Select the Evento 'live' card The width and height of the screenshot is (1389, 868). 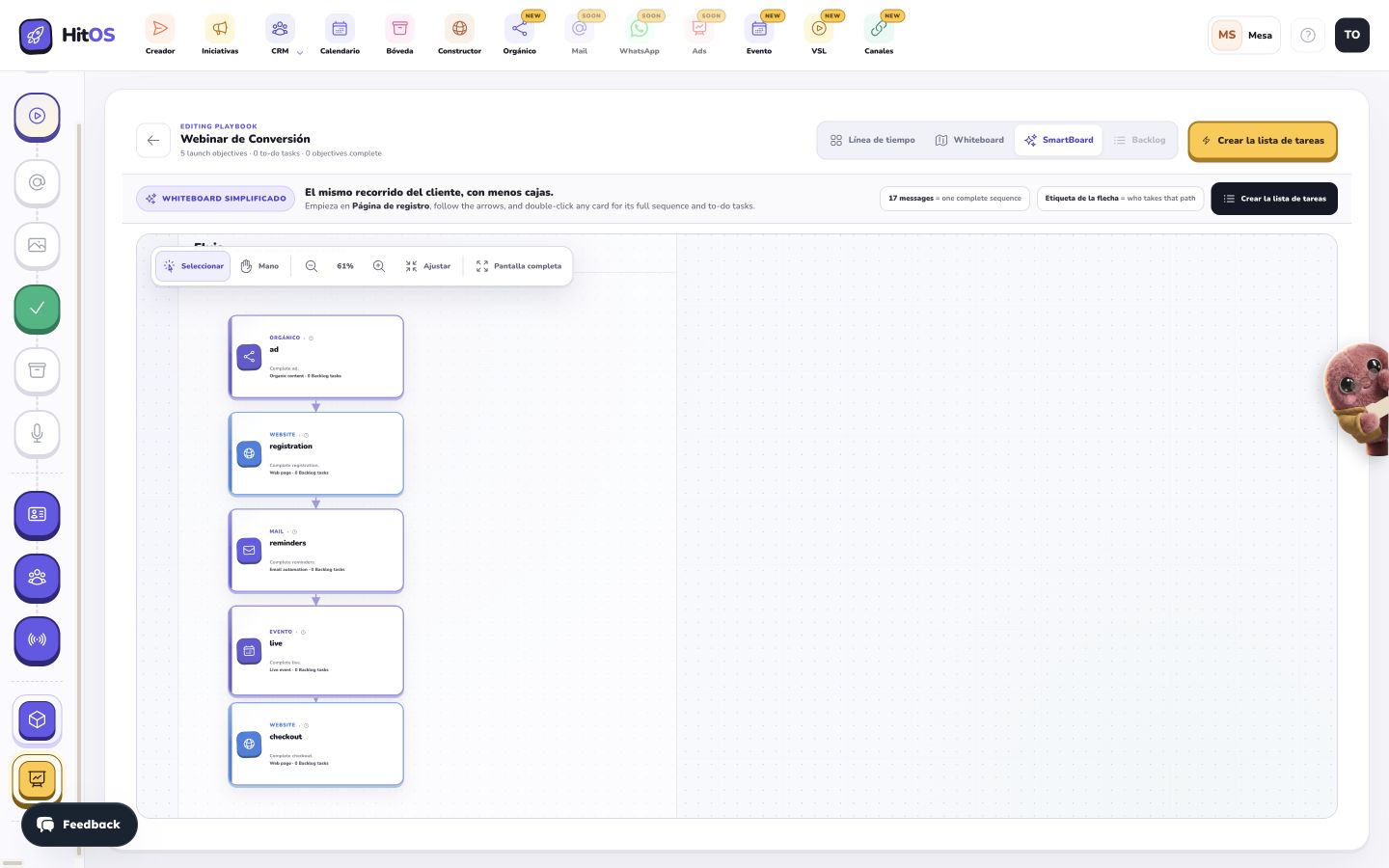click(316, 651)
